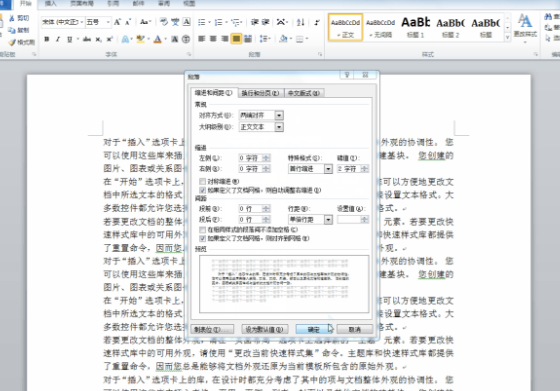This screenshot has height=391, width=560.
Task: Open the Font dialog launcher
Action: coord(189,54)
